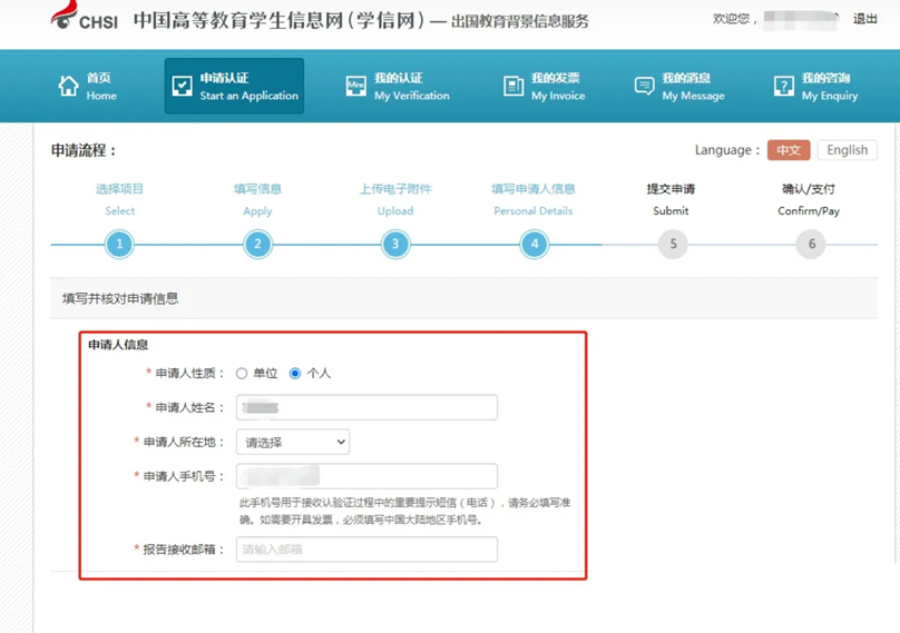Click the 申请人信息 section title
900x633 pixels.
click(x=118, y=344)
